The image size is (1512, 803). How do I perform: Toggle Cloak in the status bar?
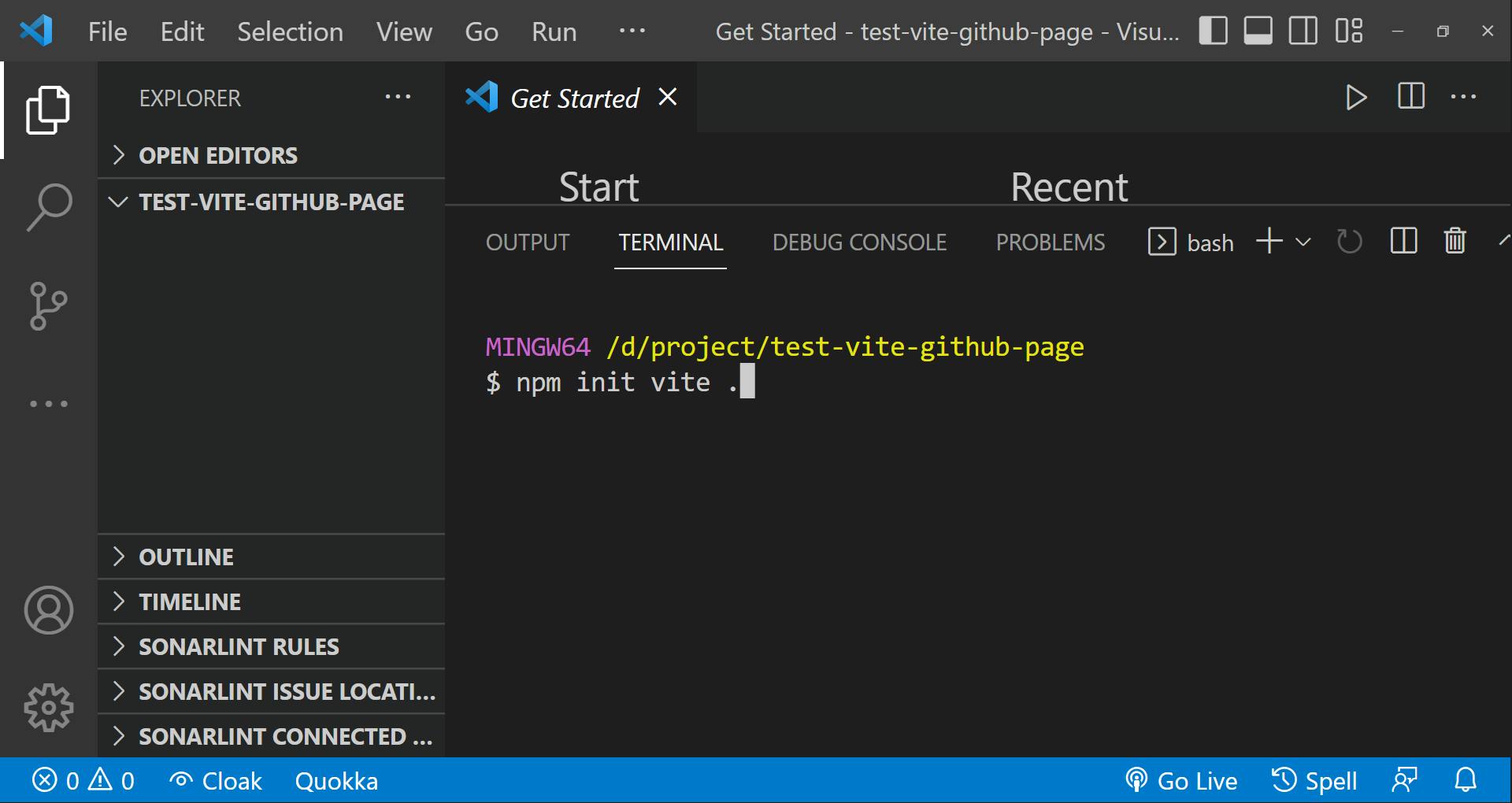point(215,781)
